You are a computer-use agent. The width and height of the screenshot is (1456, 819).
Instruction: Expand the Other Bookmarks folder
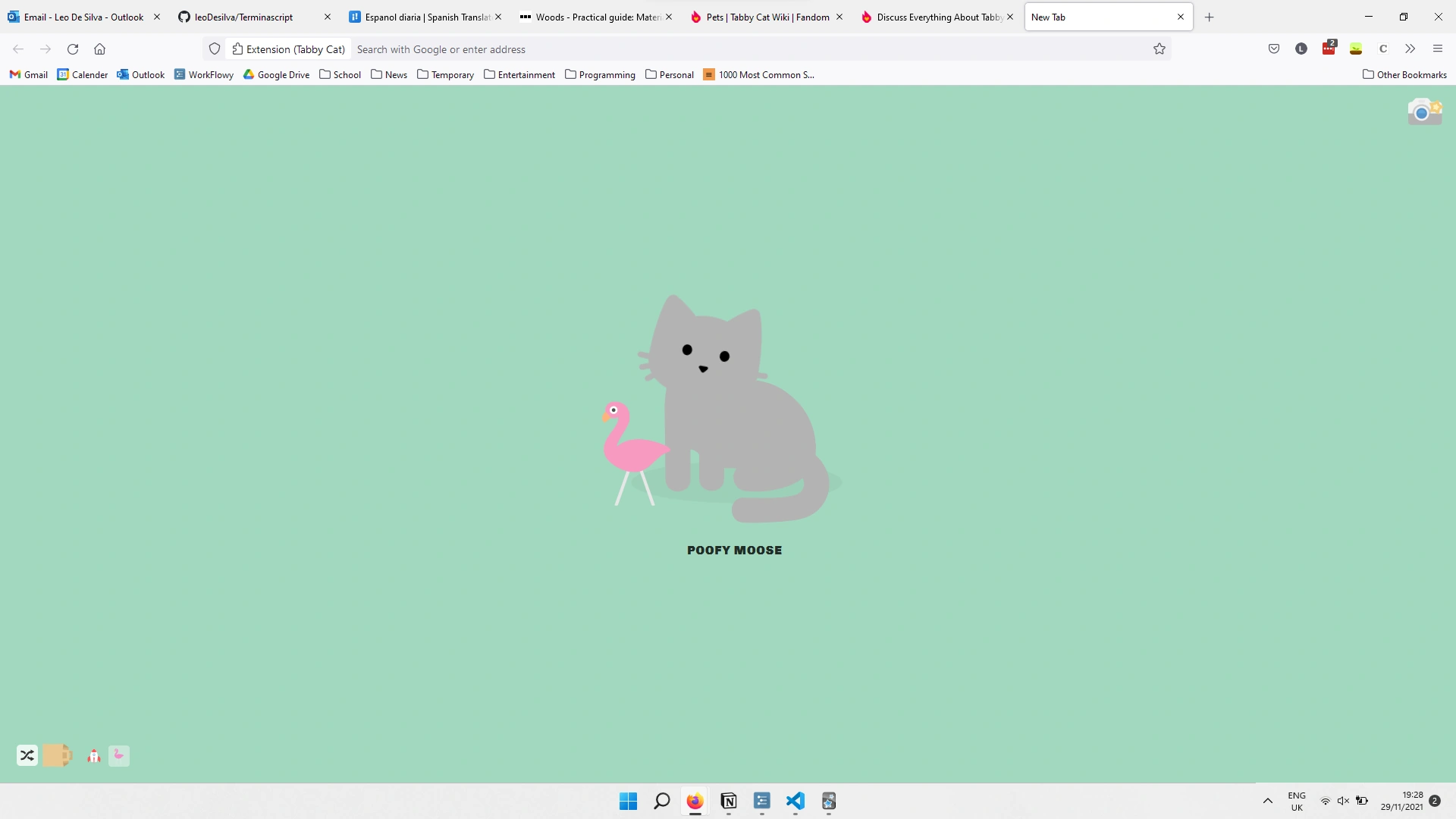1404,74
